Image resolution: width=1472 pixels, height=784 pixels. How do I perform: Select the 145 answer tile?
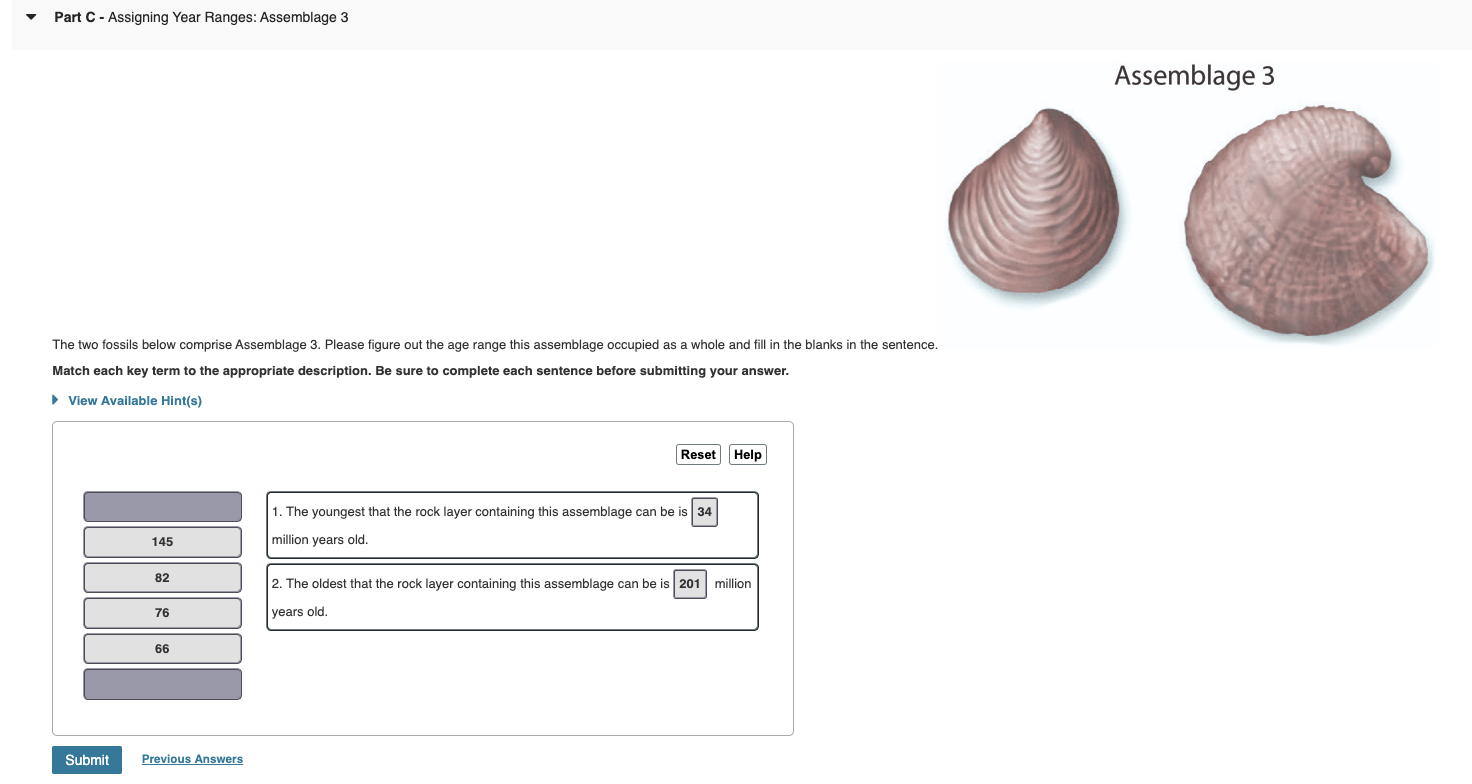tap(162, 541)
